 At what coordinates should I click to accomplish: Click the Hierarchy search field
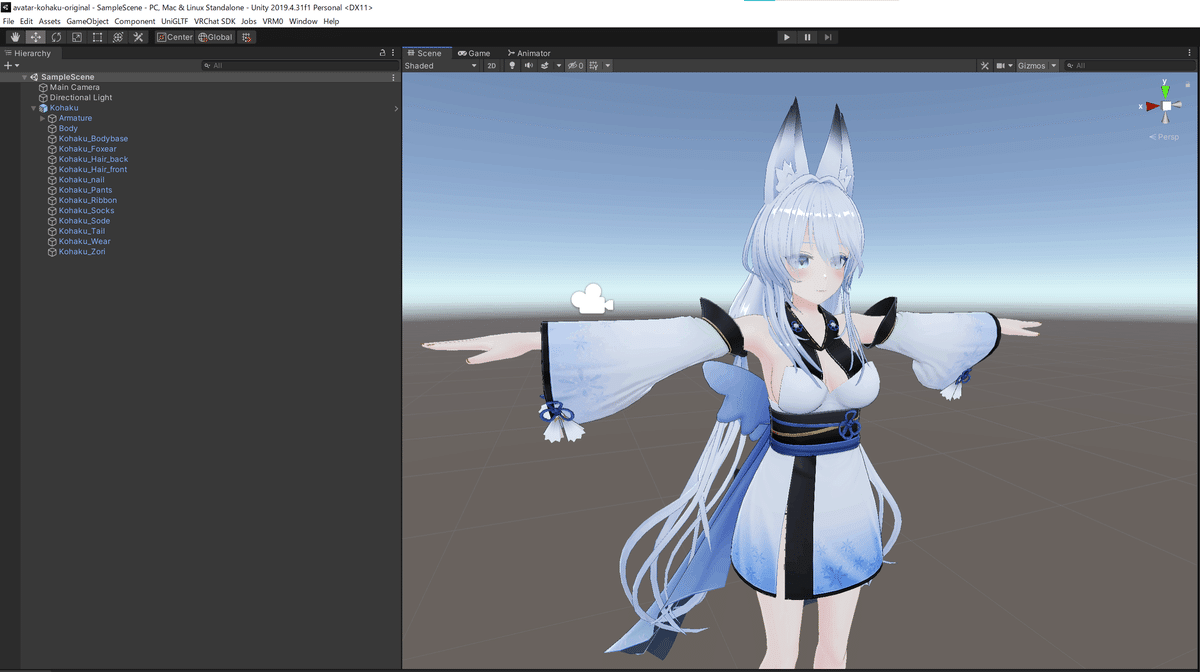[x=300, y=65]
